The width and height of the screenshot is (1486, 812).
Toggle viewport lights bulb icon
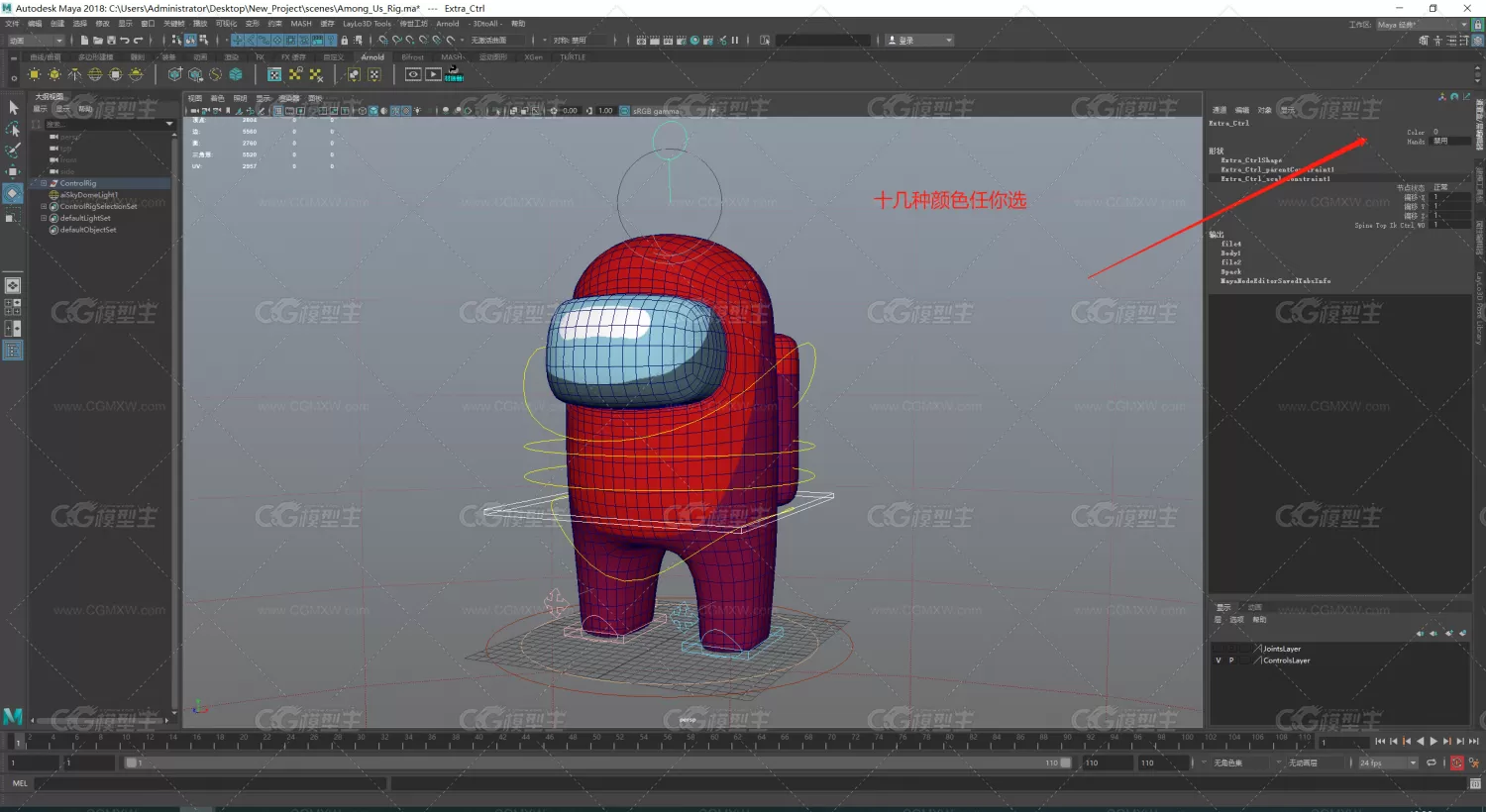click(418, 111)
